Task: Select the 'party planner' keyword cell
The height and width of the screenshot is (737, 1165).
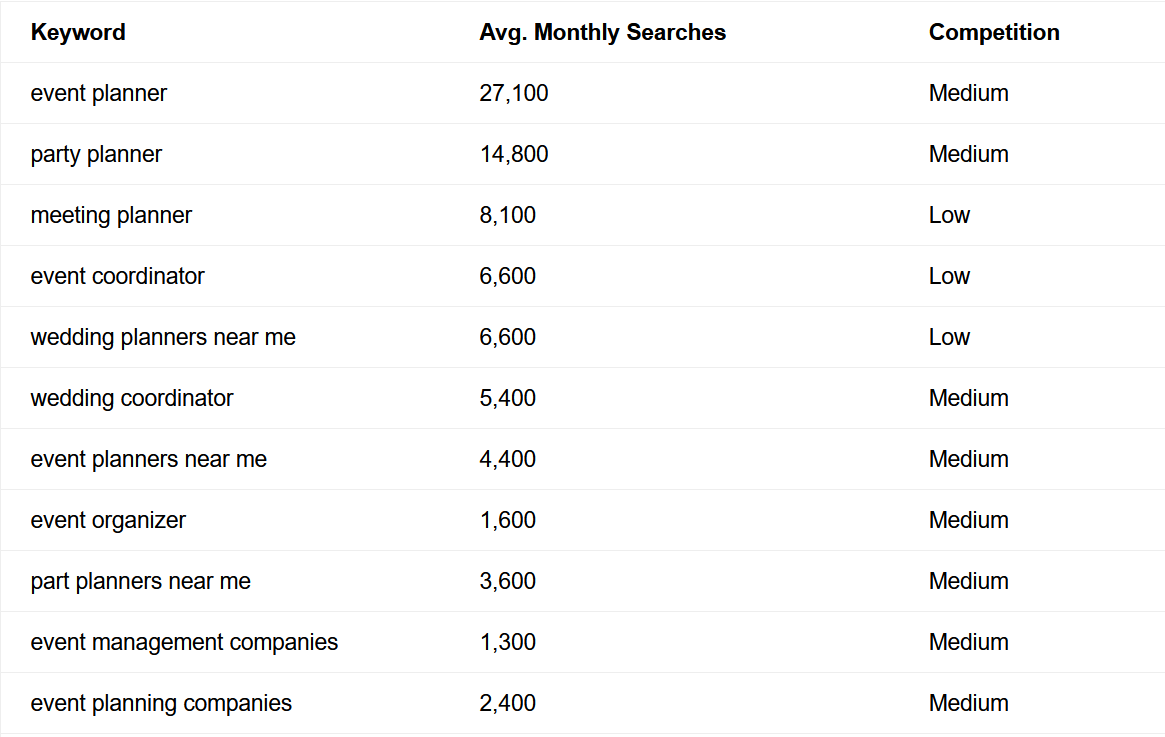Action: coord(96,154)
